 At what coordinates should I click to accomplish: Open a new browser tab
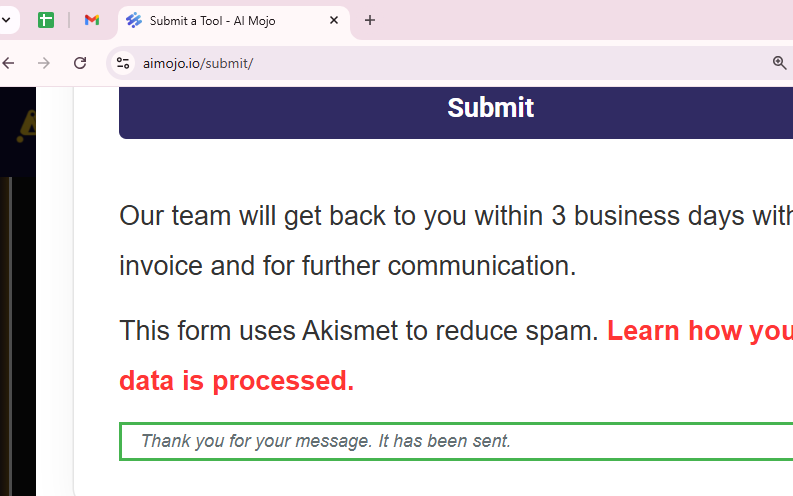click(370, 20)
